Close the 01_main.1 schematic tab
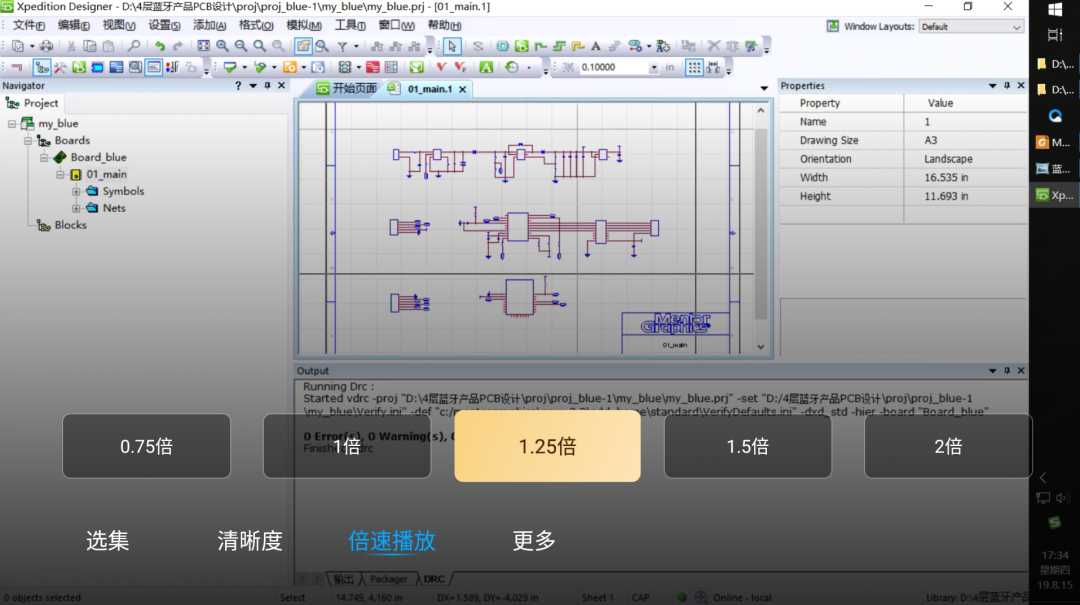The height and width of the screenshot is (605, 1080). (x=463, y=89)
